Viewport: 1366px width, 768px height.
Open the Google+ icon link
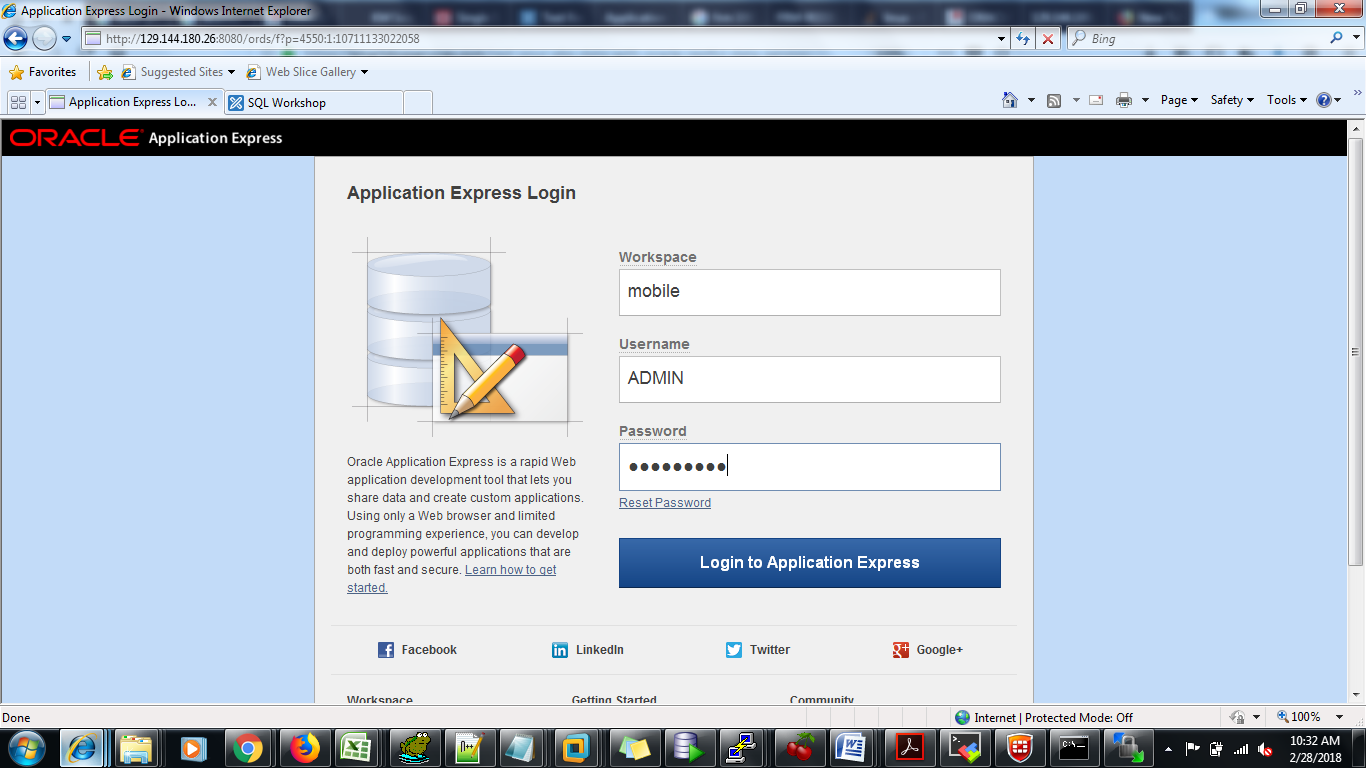click(x=901, y=650)
